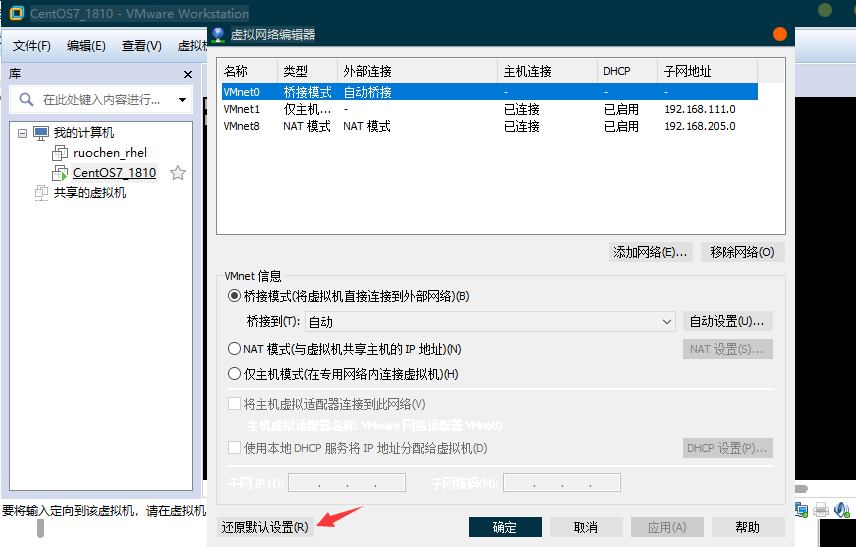
Task: Toggle 使用本地 DHCP 服务 checkbox
Action: coord(234,448)
